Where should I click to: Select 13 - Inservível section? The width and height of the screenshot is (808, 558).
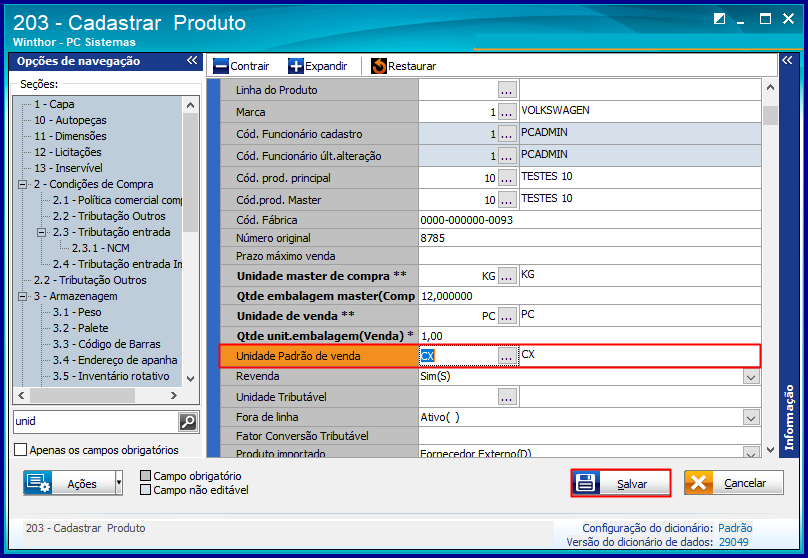(68, 168)
